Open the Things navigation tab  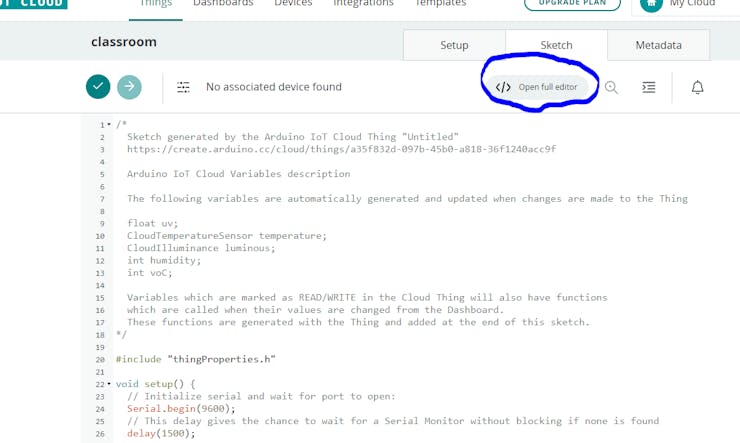pyautogui.click(x=156, y=4)
